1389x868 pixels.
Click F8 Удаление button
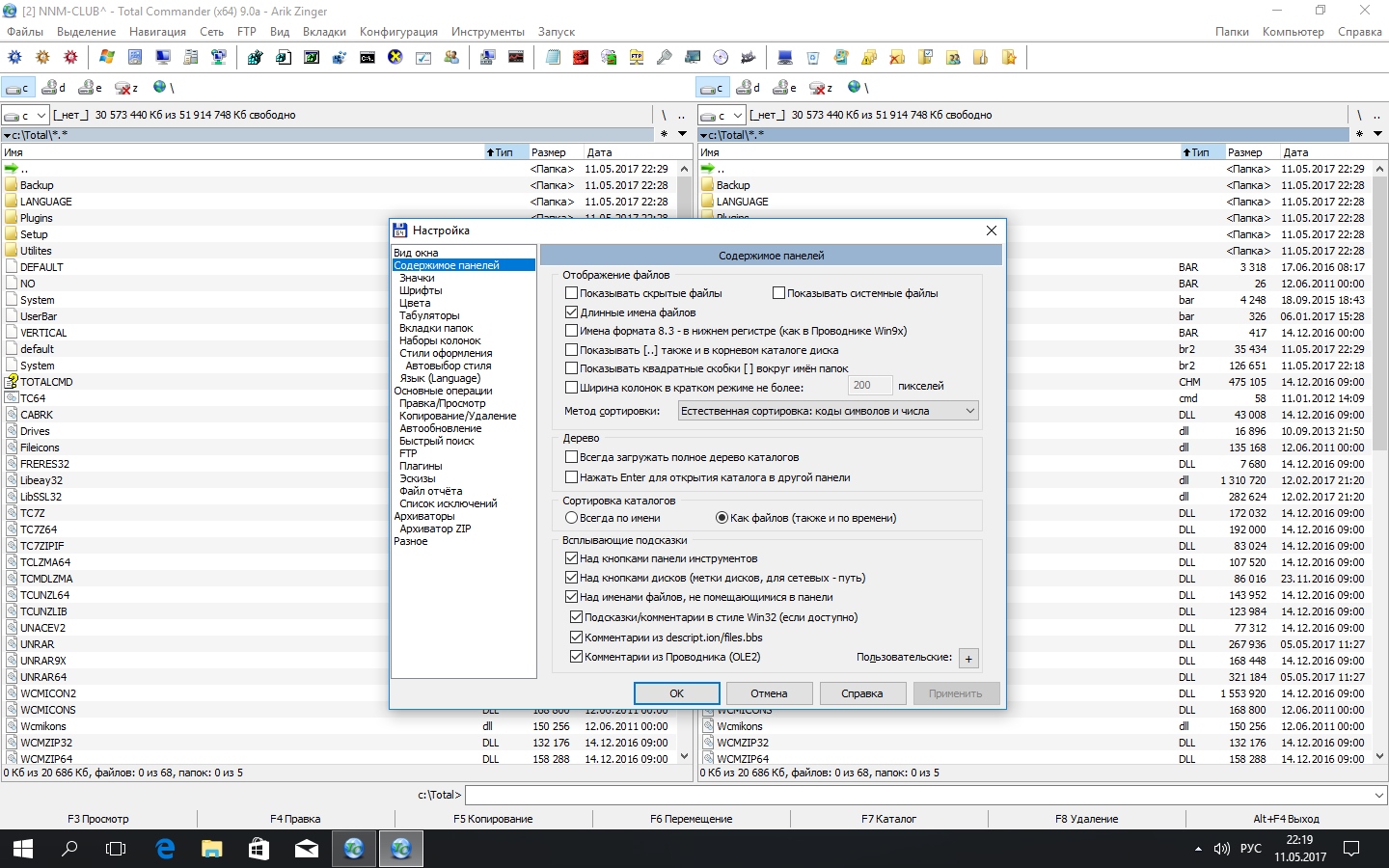(x=1086, y=819)
